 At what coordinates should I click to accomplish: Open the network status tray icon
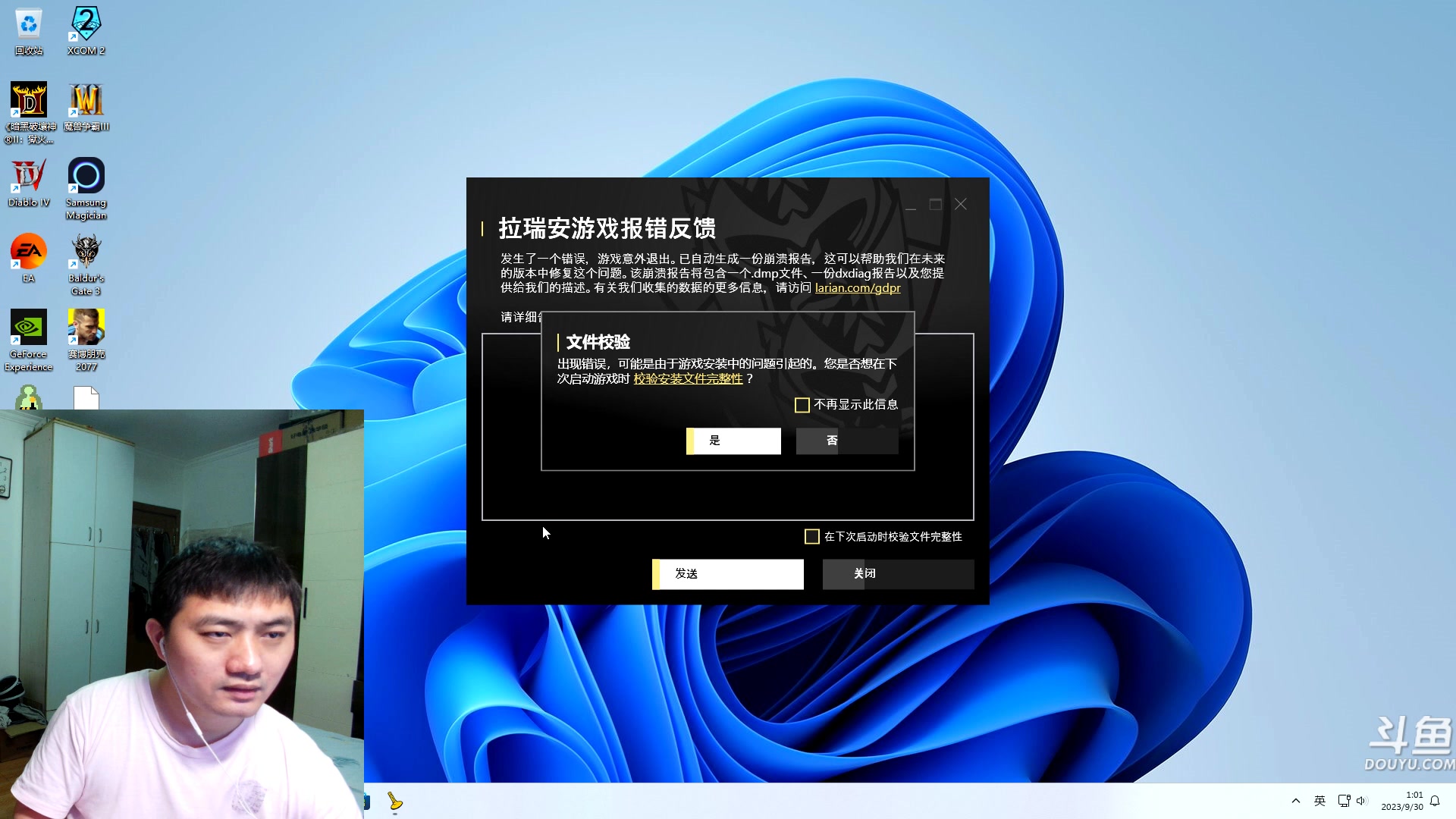tap(1344, 801)
